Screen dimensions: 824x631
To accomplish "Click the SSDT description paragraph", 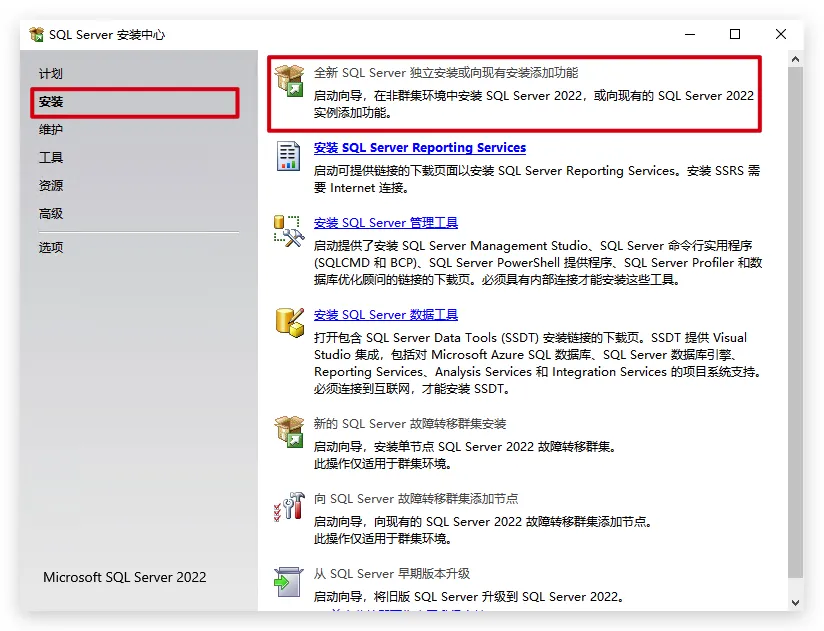I will [538, 363].
